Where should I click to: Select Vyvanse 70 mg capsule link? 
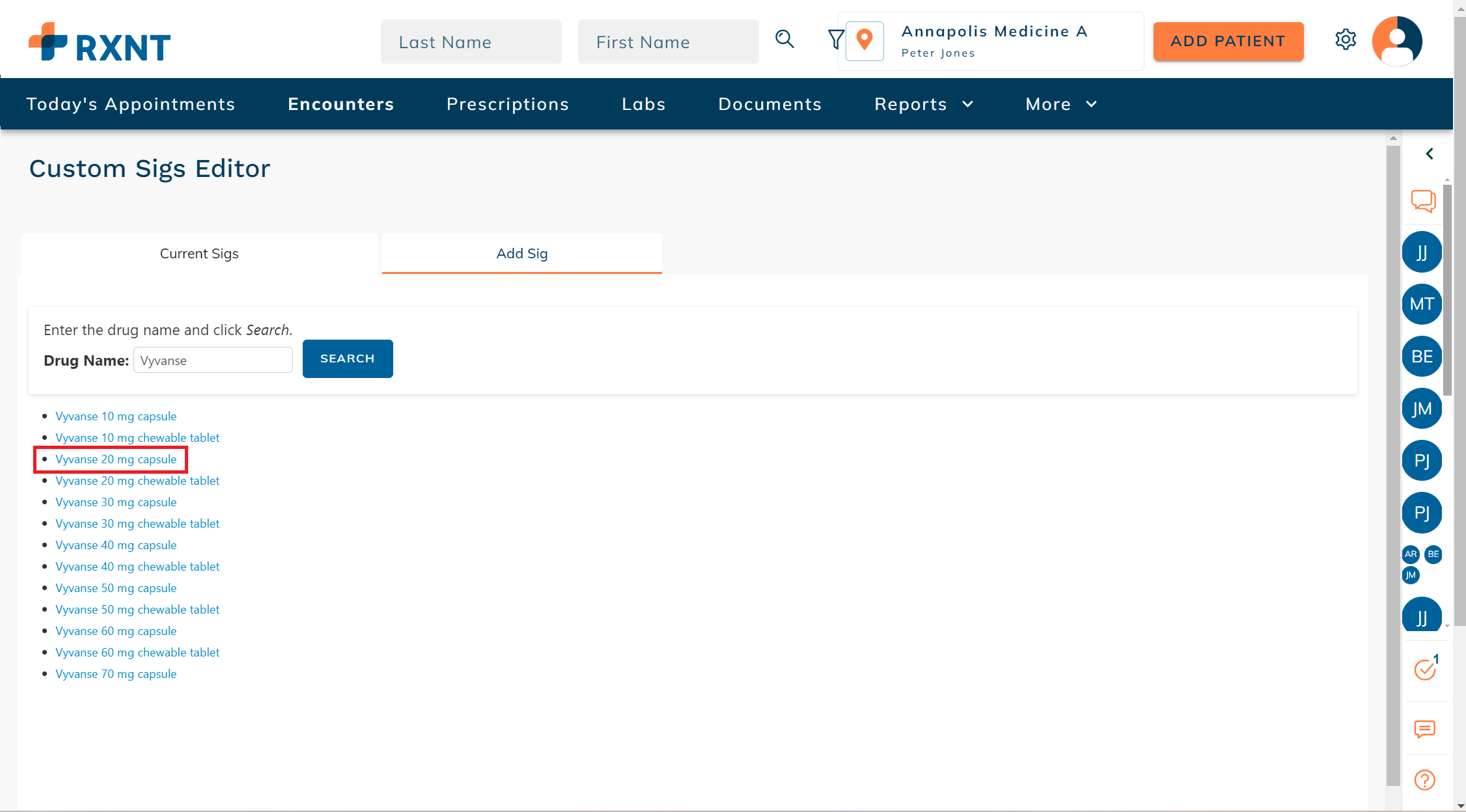click(x=116, y=674)
